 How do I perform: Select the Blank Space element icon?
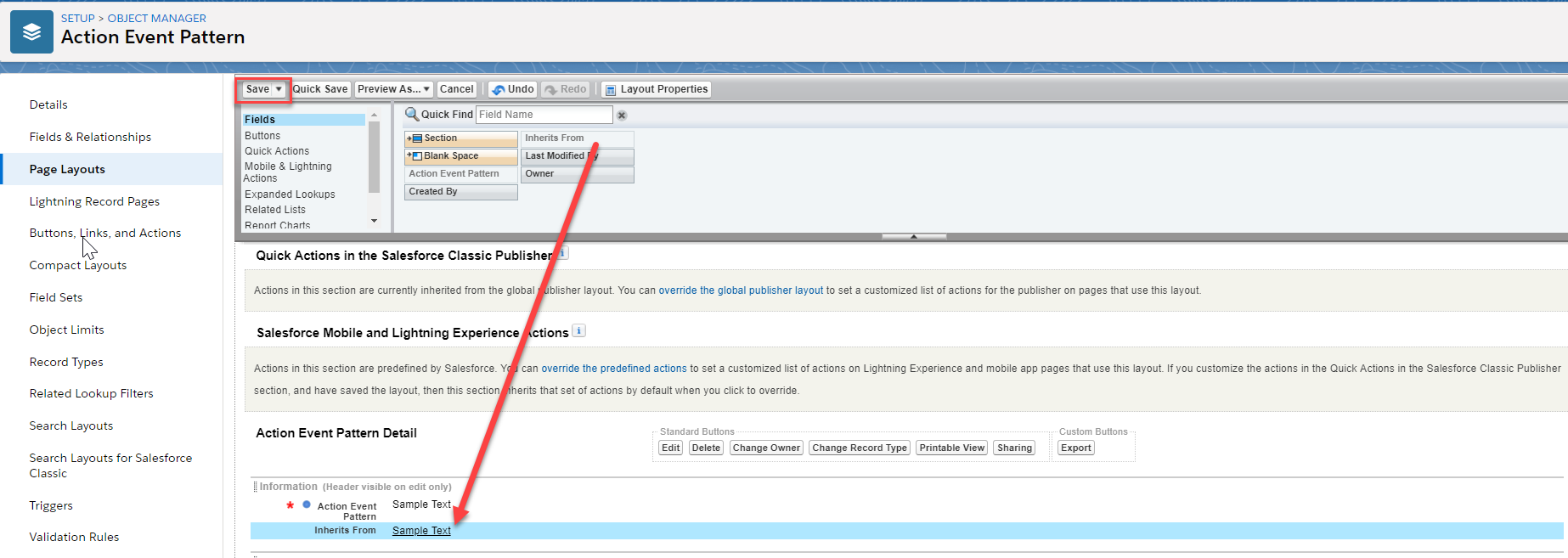[x=415, y=156]
